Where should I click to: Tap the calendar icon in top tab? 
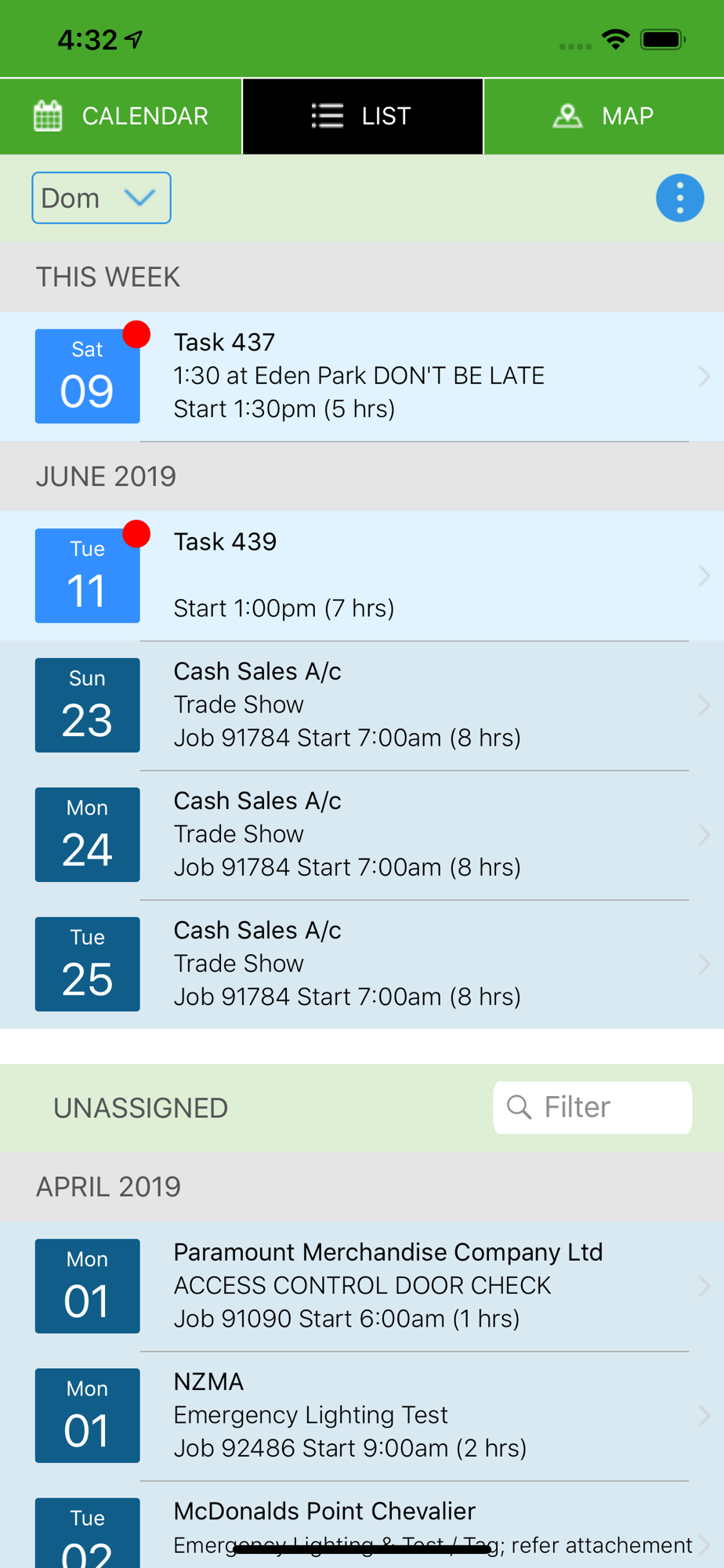pos(48,116)
